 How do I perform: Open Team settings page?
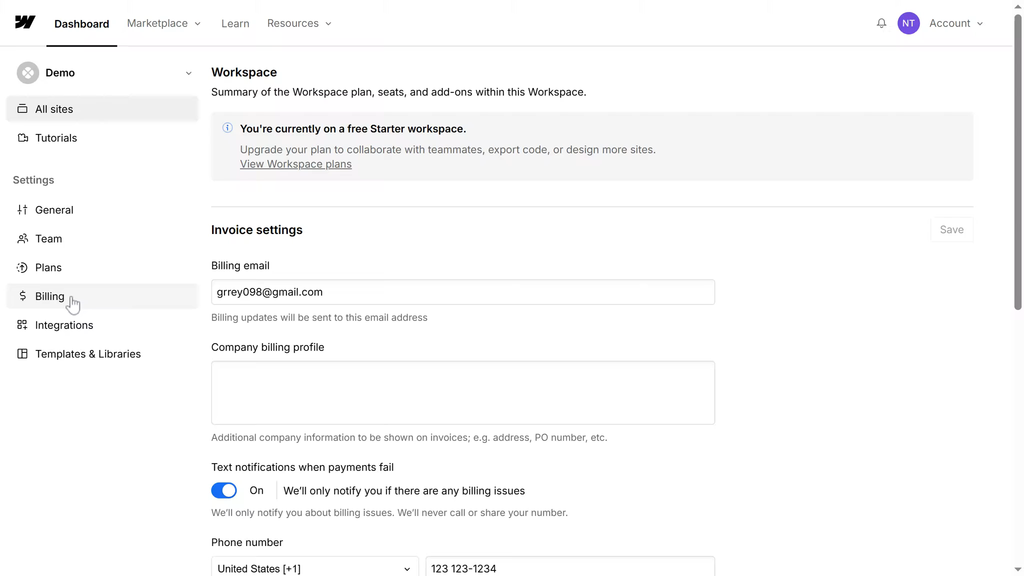48,239
